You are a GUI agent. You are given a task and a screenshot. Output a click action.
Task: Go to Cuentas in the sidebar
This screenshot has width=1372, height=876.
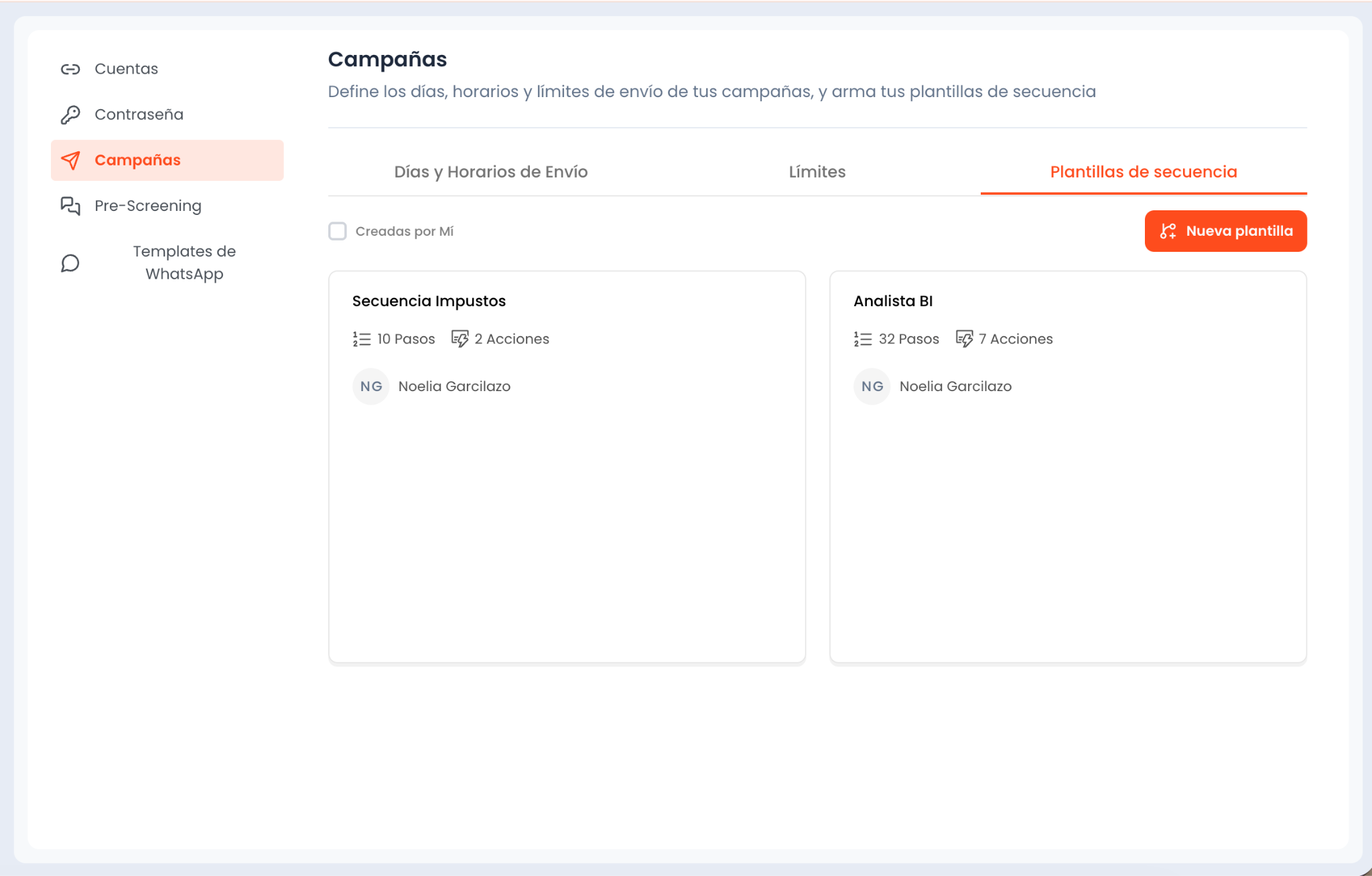point(167,69)
